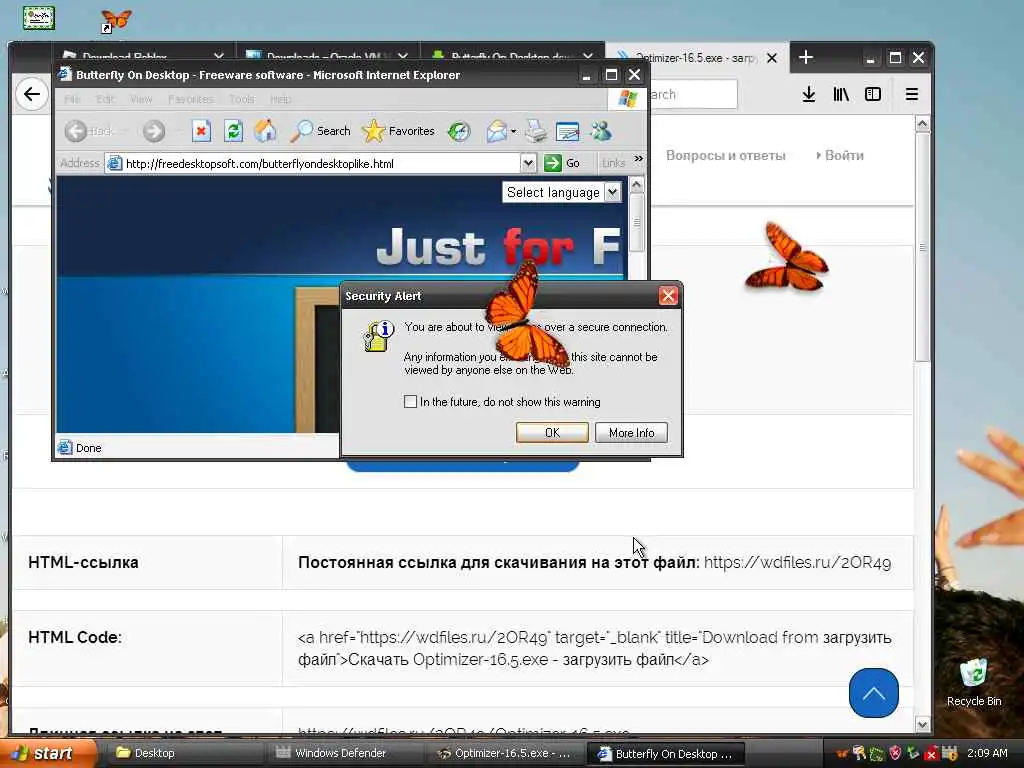Open Favorites in Internet Explorer toolbar

coord(398,131)
